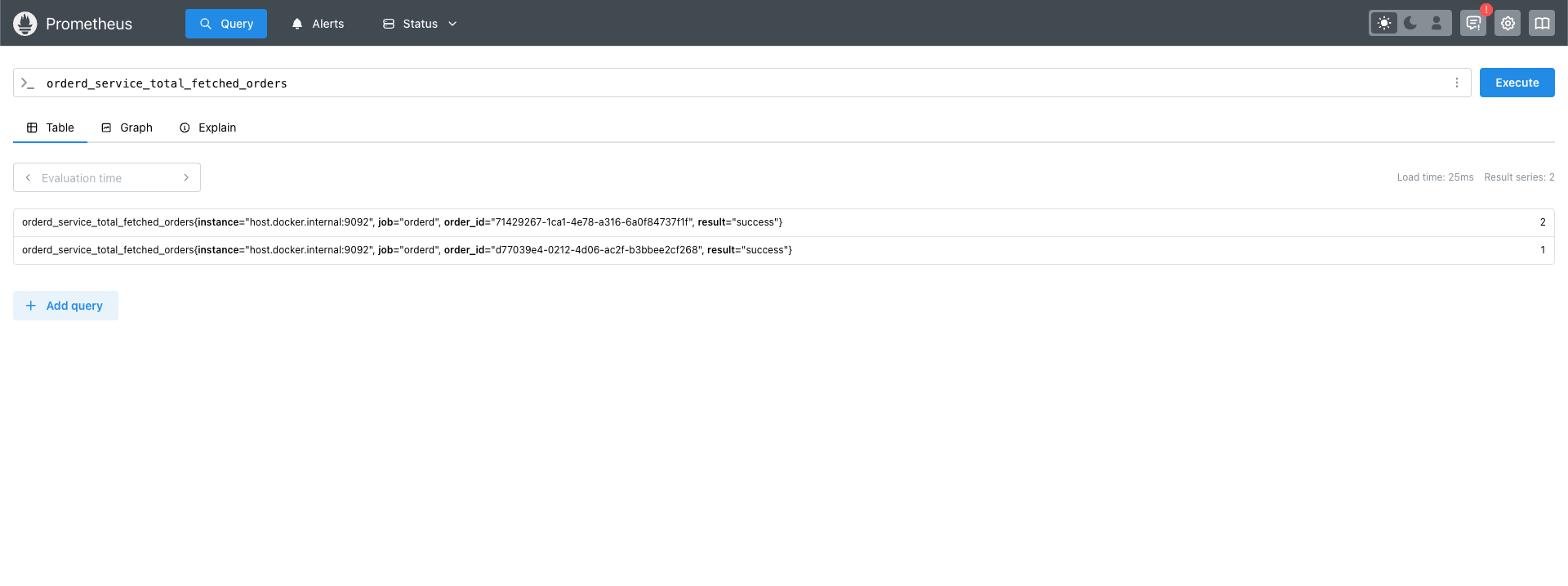Open the Query page
The width and height of the screenshot is (1568, 586).
point(226,24)
